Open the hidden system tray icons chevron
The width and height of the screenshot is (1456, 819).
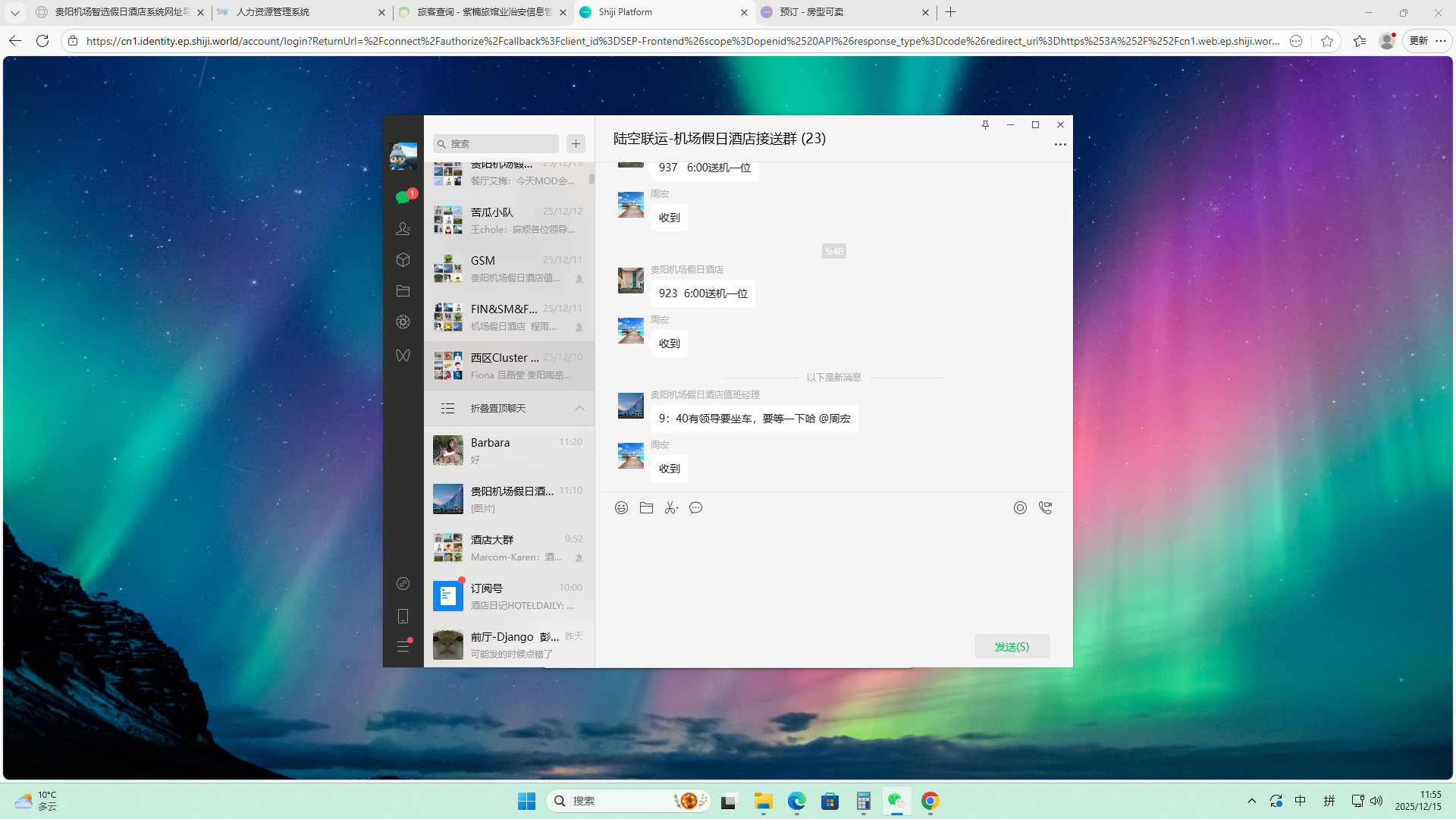1251,801
